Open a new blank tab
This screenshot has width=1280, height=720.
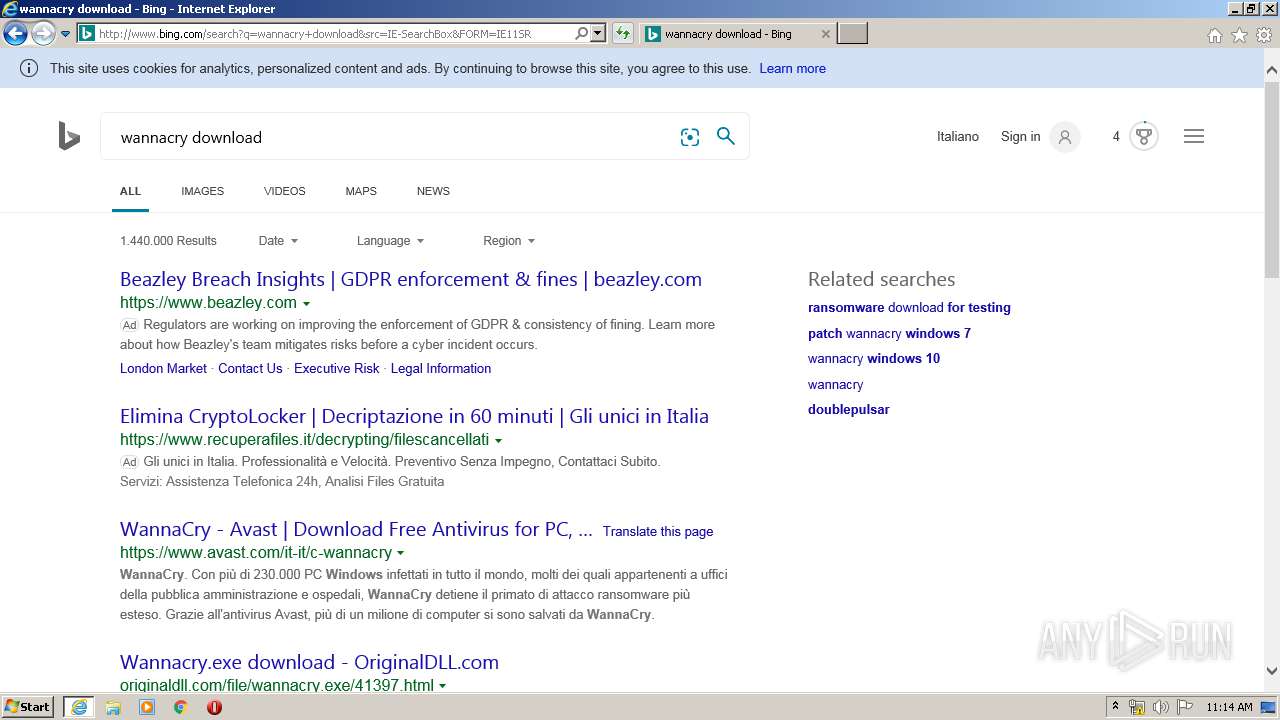pos(852,34)
